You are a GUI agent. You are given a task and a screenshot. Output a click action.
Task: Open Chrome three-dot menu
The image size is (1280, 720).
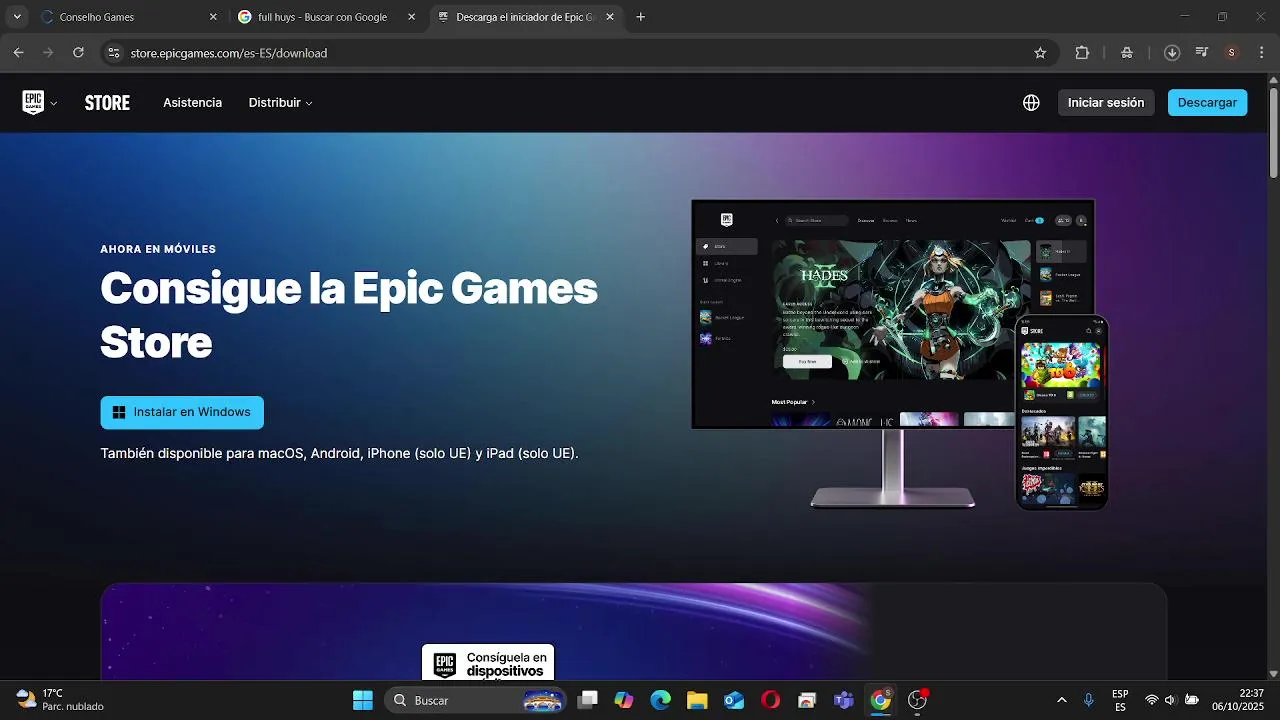[1260, 53]
